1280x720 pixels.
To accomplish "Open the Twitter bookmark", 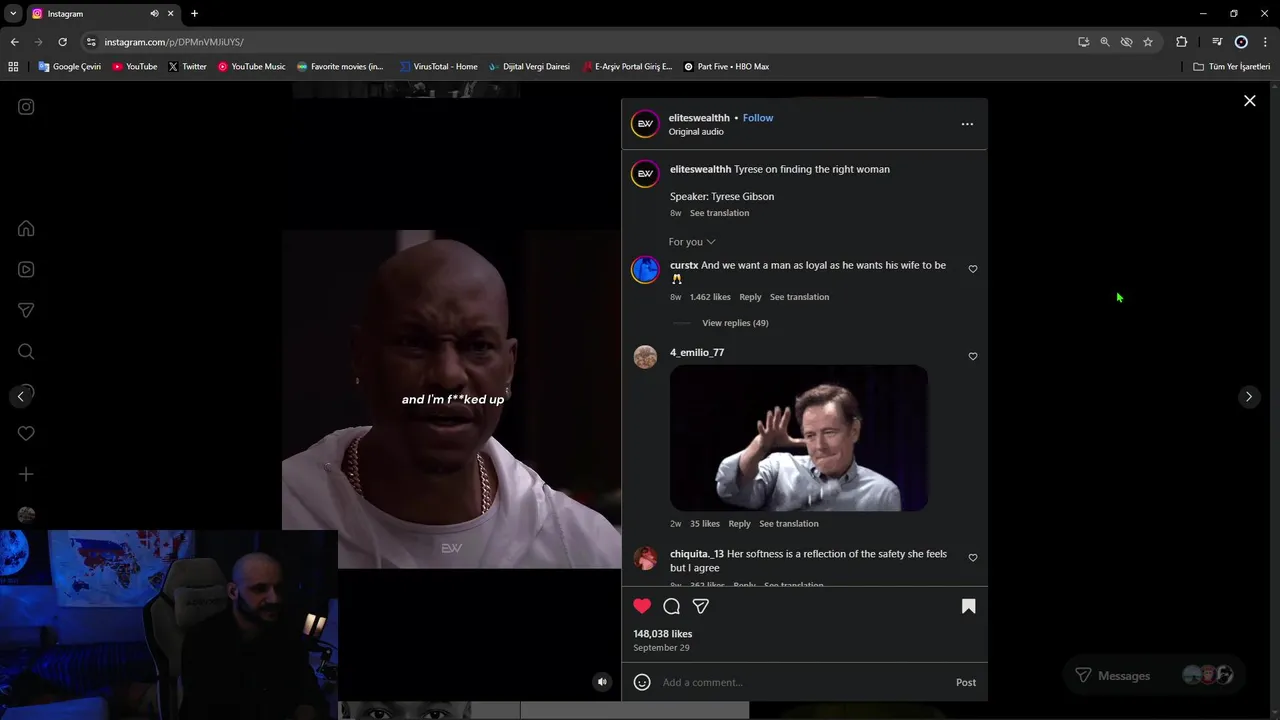I will click(187, 67).
